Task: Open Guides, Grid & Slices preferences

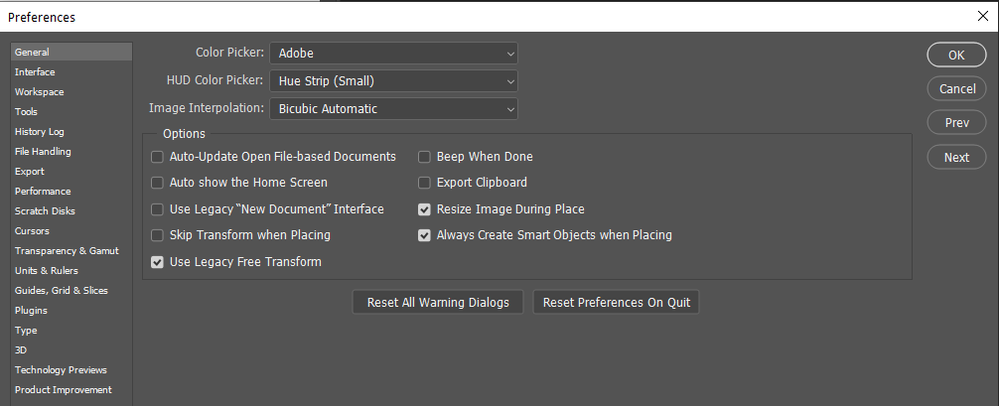Action: [x=61, y=290]
